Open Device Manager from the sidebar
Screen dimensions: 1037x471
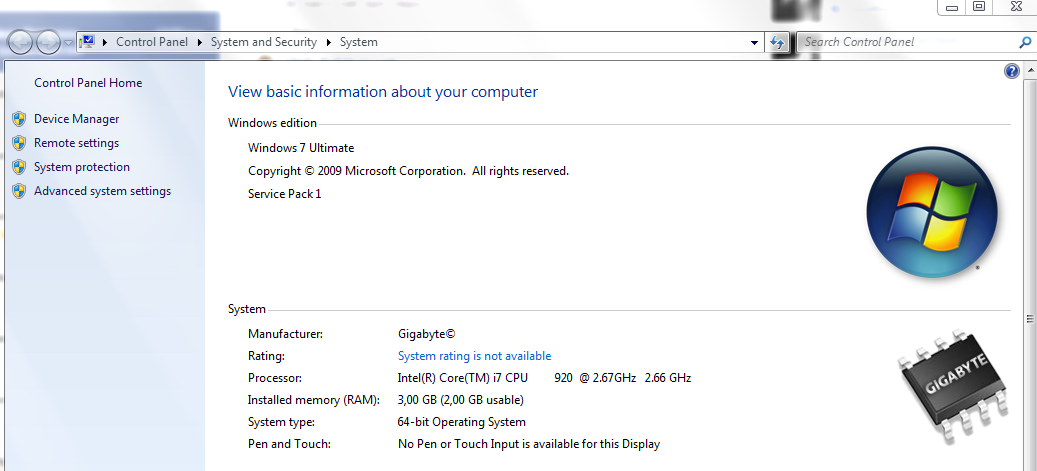77,119
